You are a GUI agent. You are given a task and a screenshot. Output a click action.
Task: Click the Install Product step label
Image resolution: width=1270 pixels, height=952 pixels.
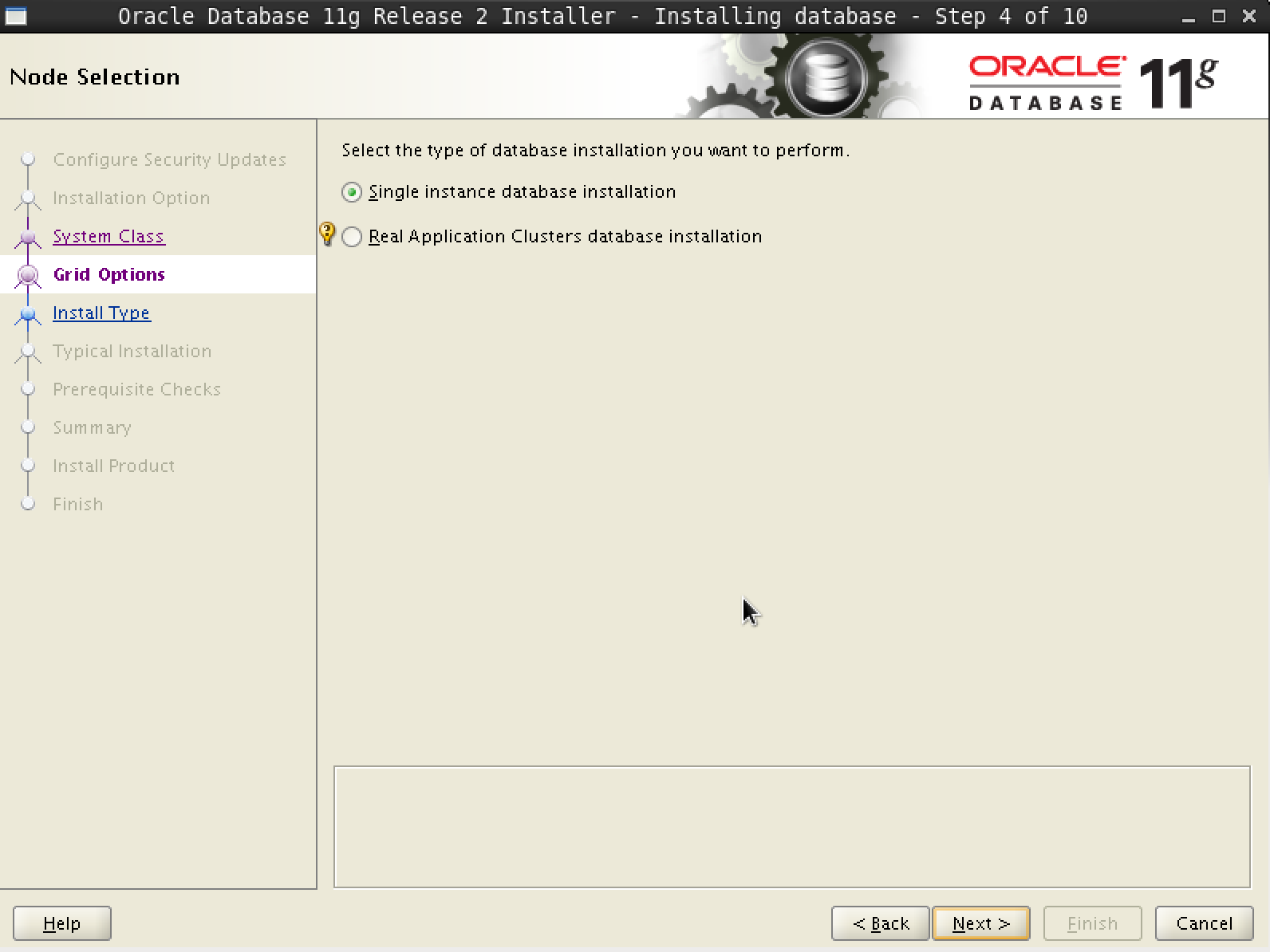click(114, 466)
